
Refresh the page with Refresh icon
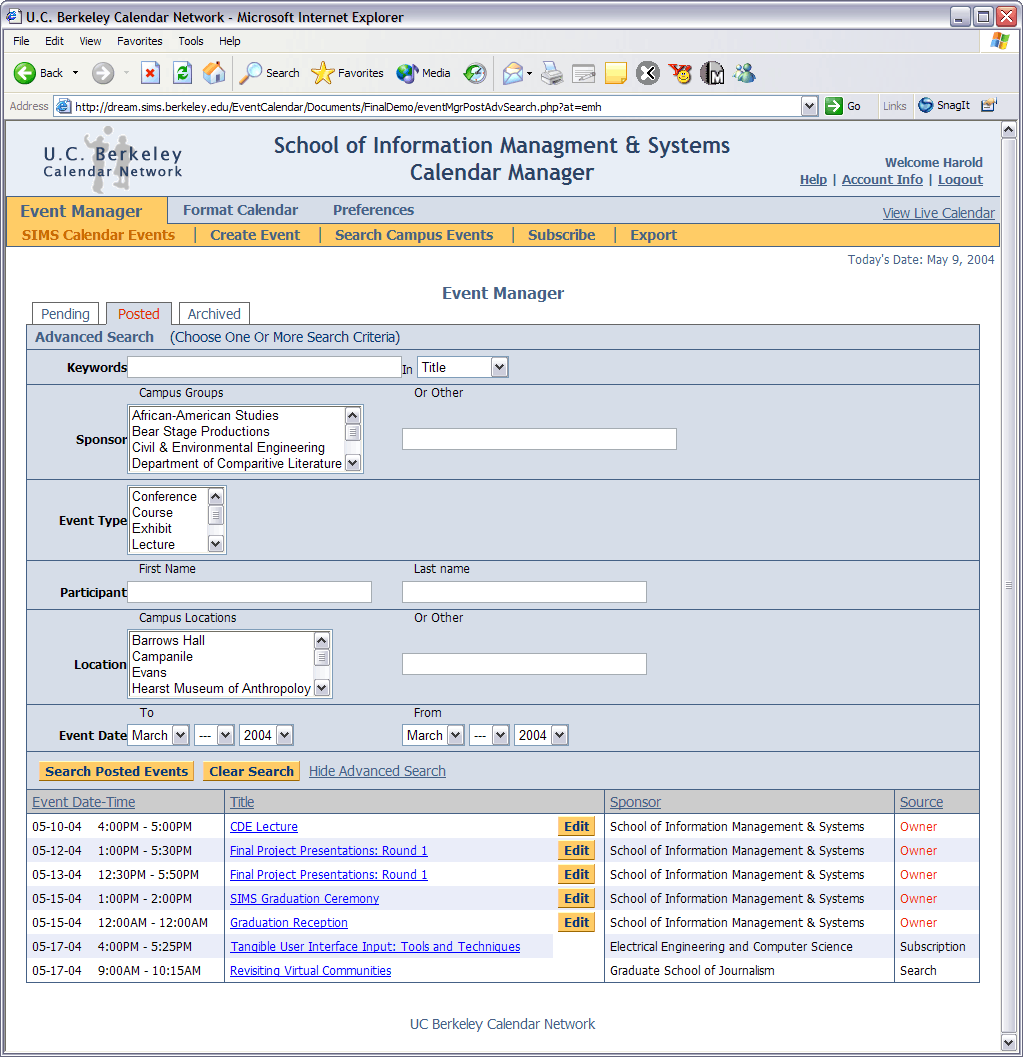click(x=182, y=73)
